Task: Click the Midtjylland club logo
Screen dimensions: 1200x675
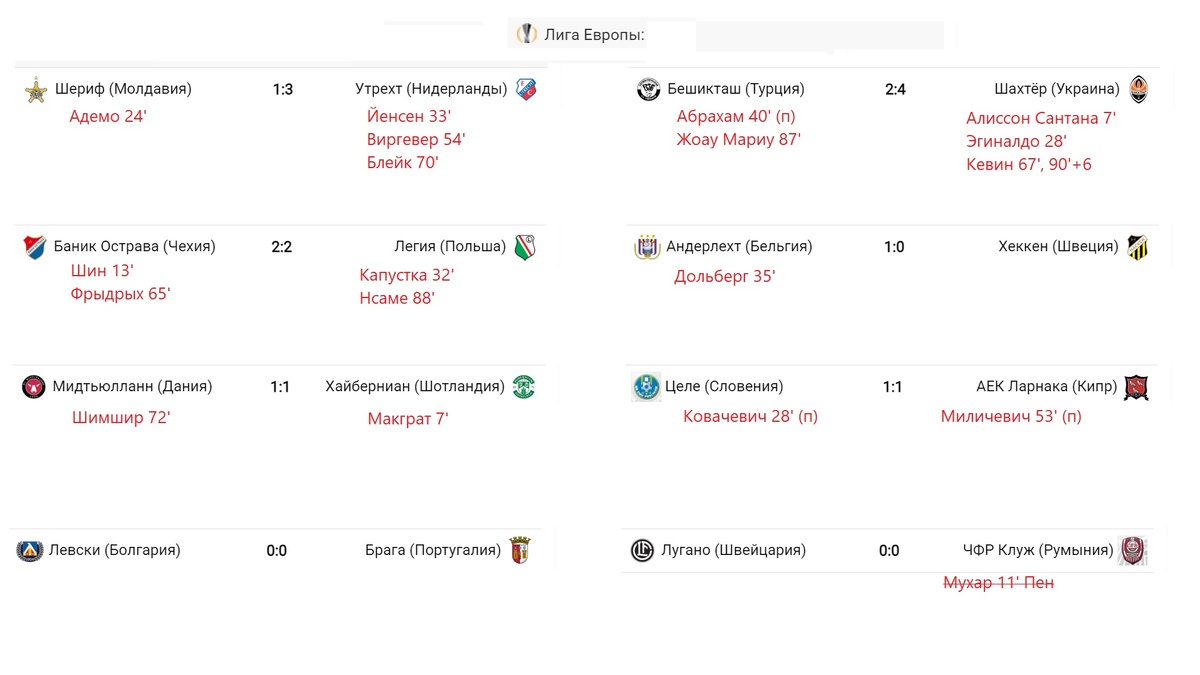Action: (x=34, y=387)
